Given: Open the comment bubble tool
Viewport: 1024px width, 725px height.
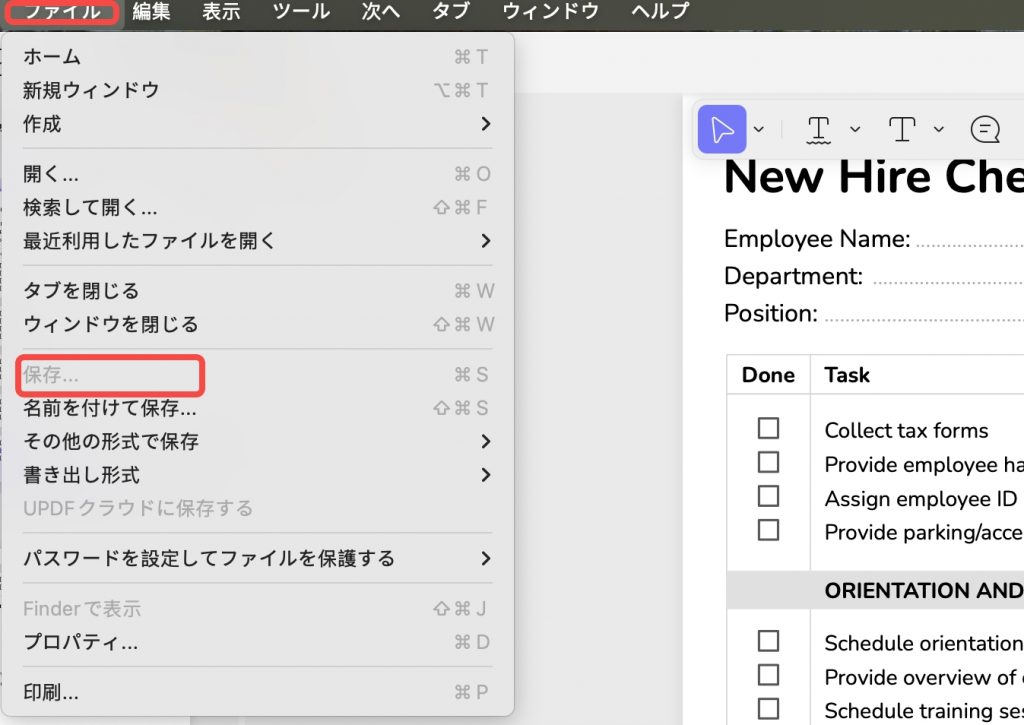Looking at the screenshot, I should 985,129.
